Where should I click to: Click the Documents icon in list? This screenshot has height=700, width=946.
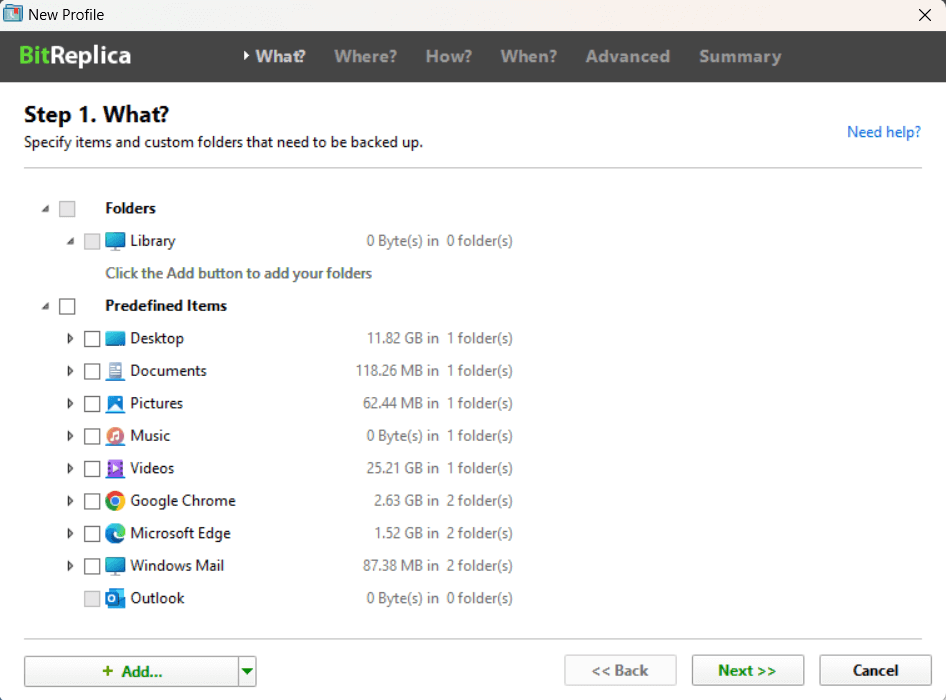(x=116, y=371)
